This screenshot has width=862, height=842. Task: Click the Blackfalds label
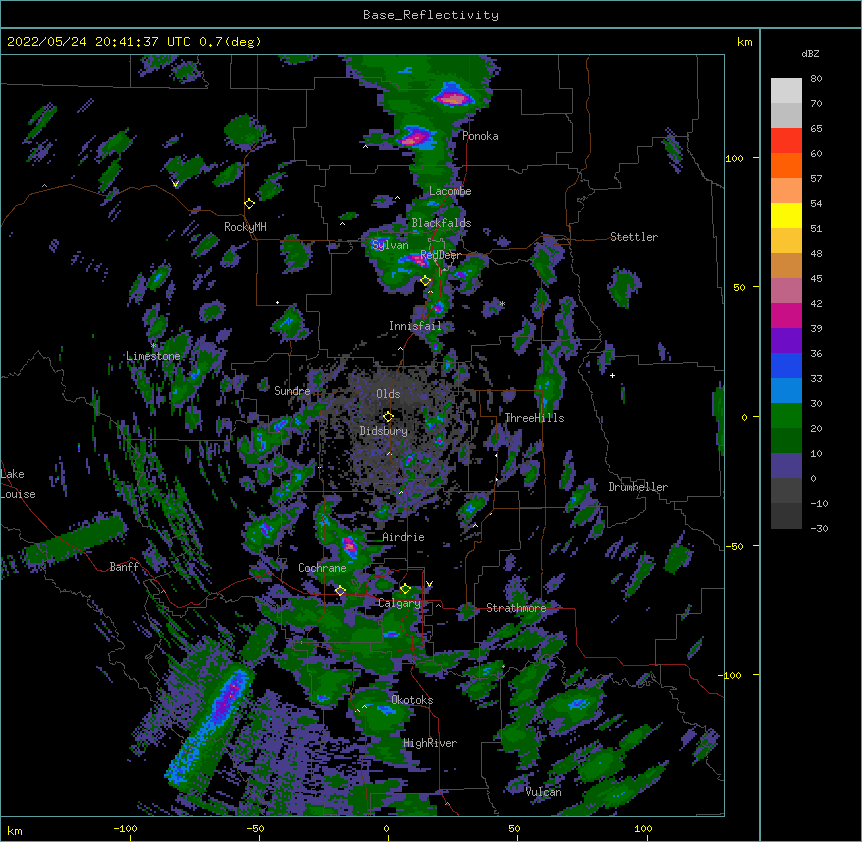click(441, 223)
